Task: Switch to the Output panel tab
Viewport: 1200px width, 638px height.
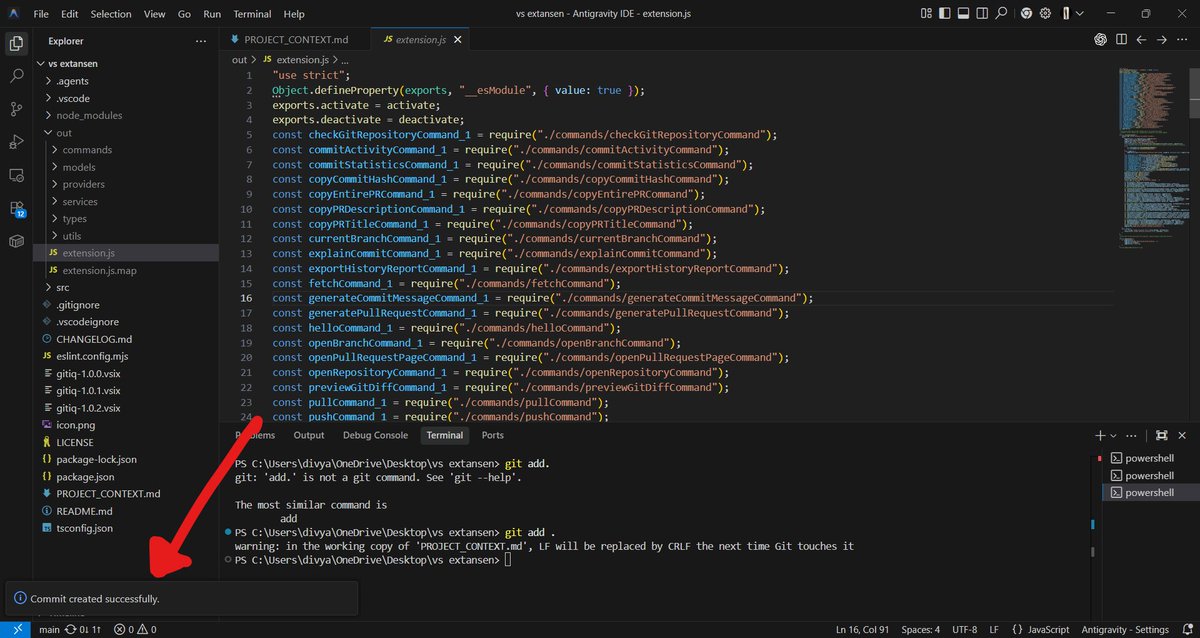Action: (x=309, y=435)
